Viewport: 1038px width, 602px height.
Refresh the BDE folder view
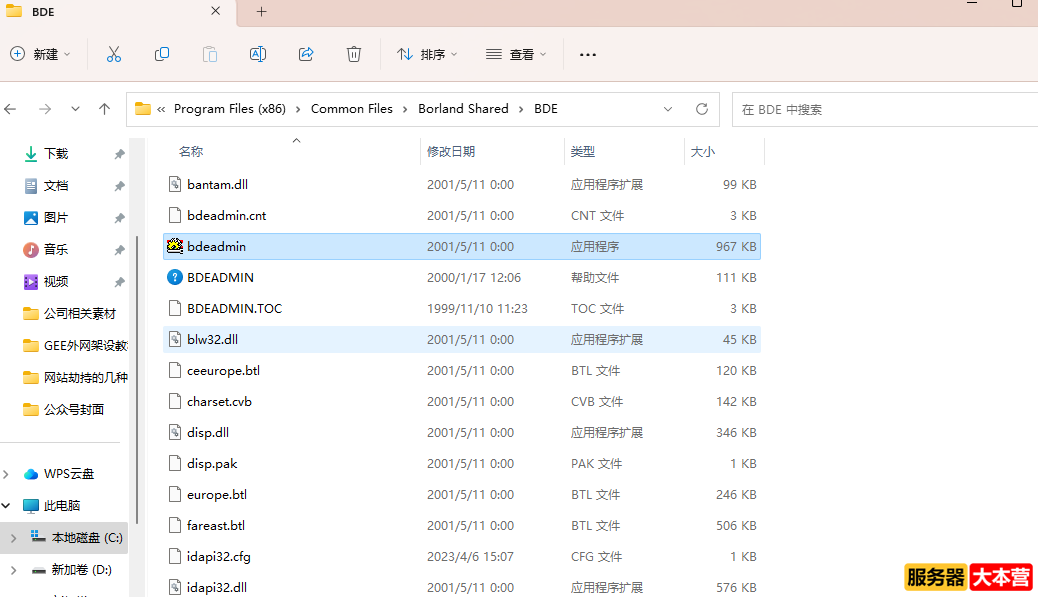(702, 109)
